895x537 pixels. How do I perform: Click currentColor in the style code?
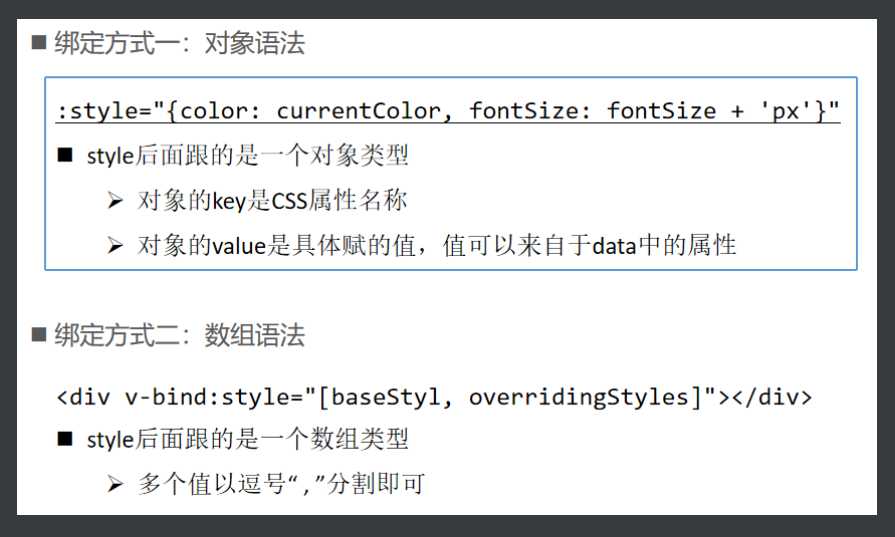[359, 111]
